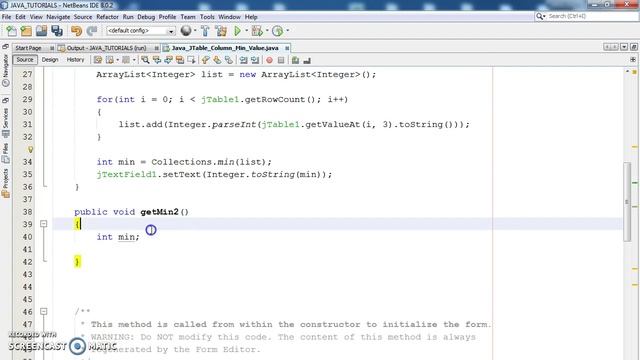Click the Find Previous Occurrence icon

click(157, 60)
